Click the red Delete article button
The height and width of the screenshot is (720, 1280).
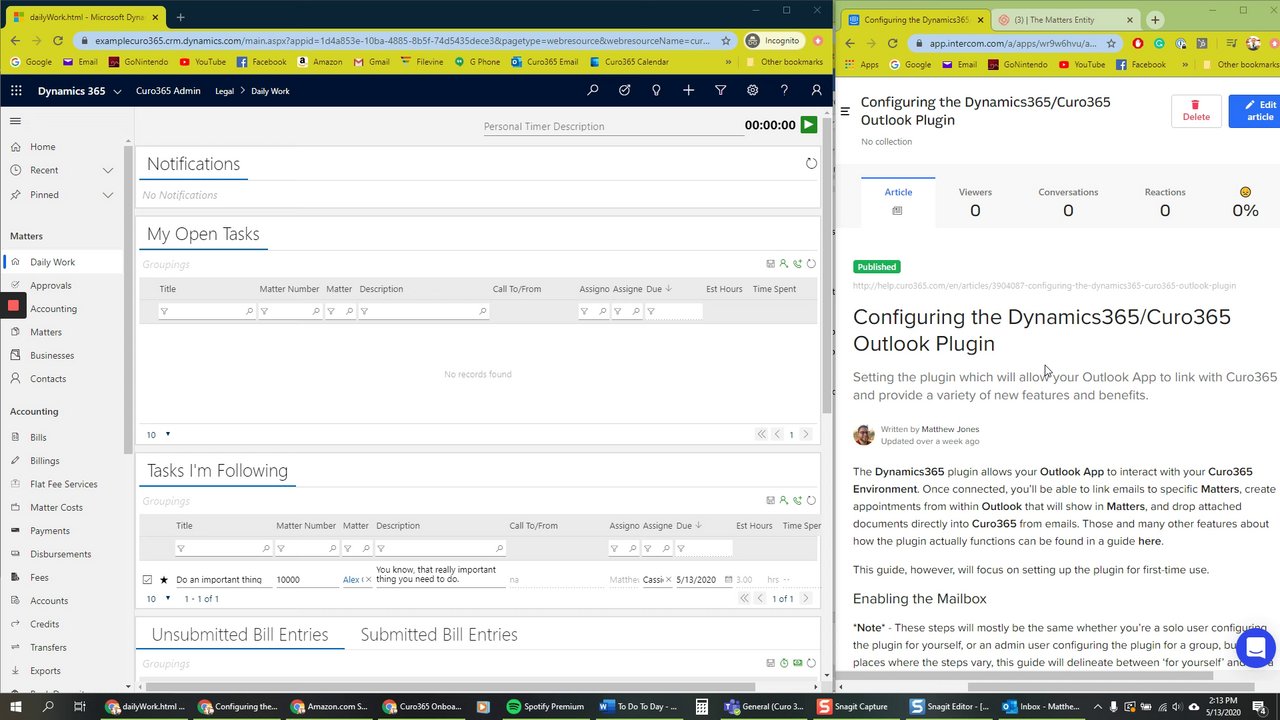1196,110
